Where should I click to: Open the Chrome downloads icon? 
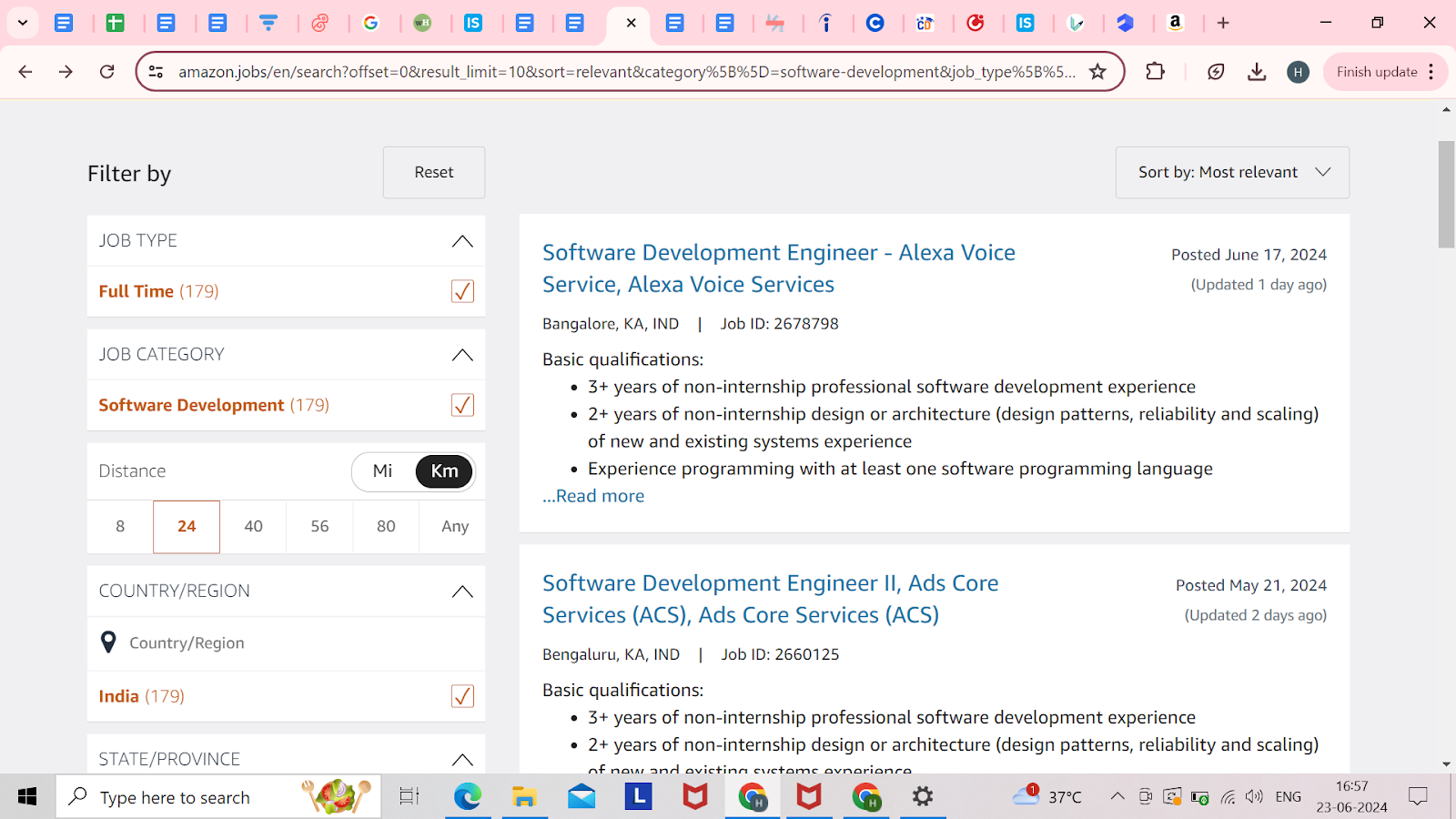(x=1257, y=72)
